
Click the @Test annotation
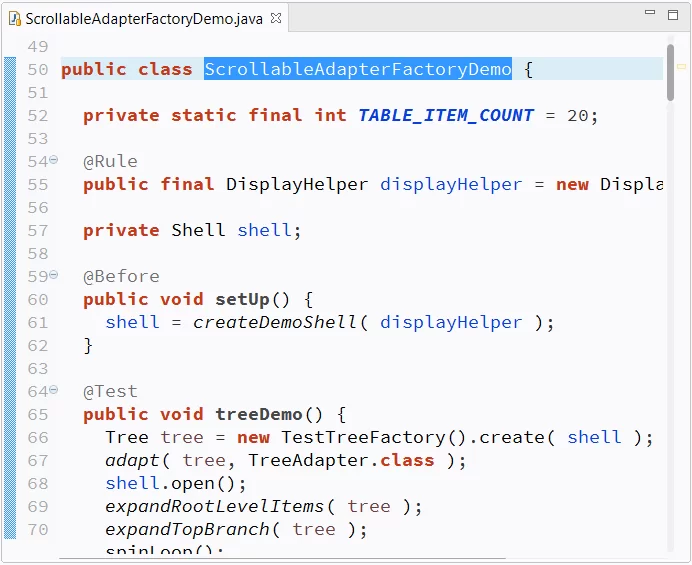tap(110, 392)
